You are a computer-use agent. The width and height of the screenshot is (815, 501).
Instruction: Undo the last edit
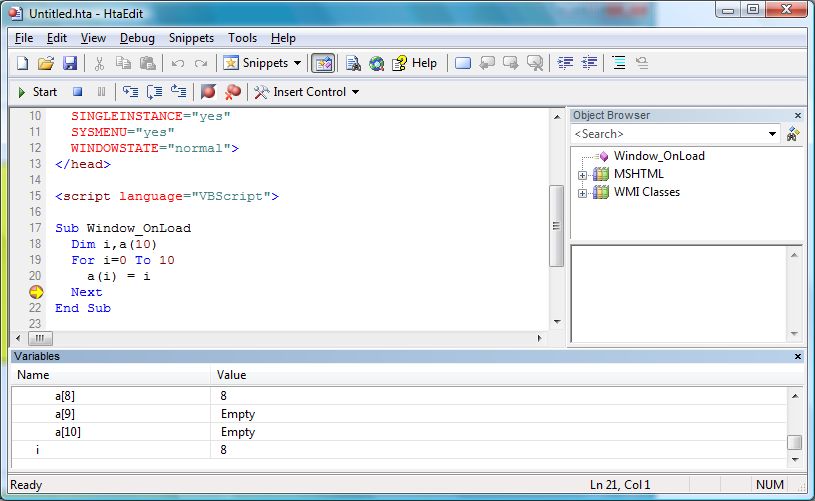178,63
